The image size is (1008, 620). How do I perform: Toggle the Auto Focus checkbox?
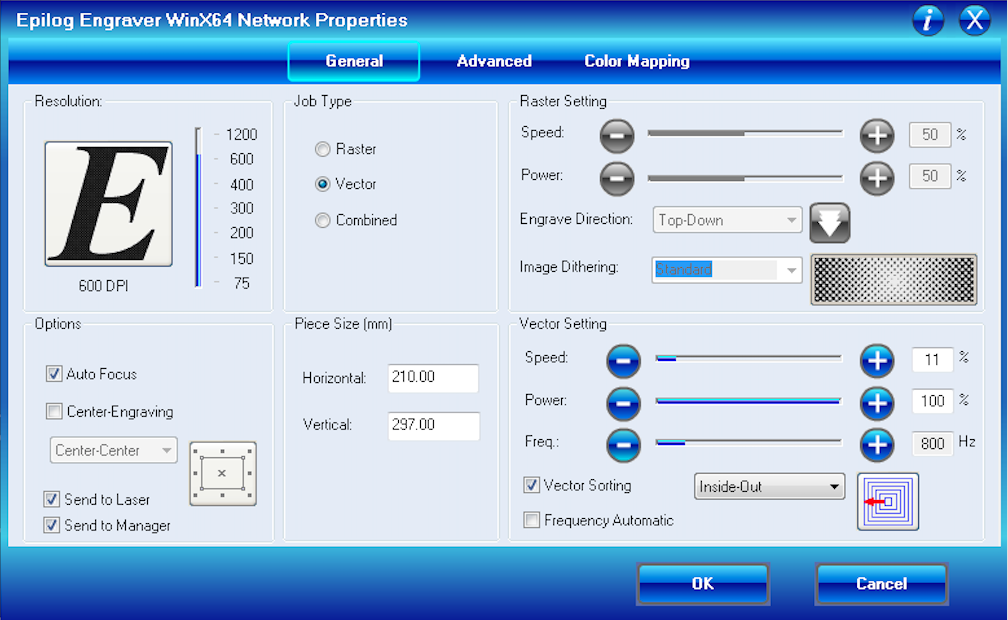pos(54,374)
